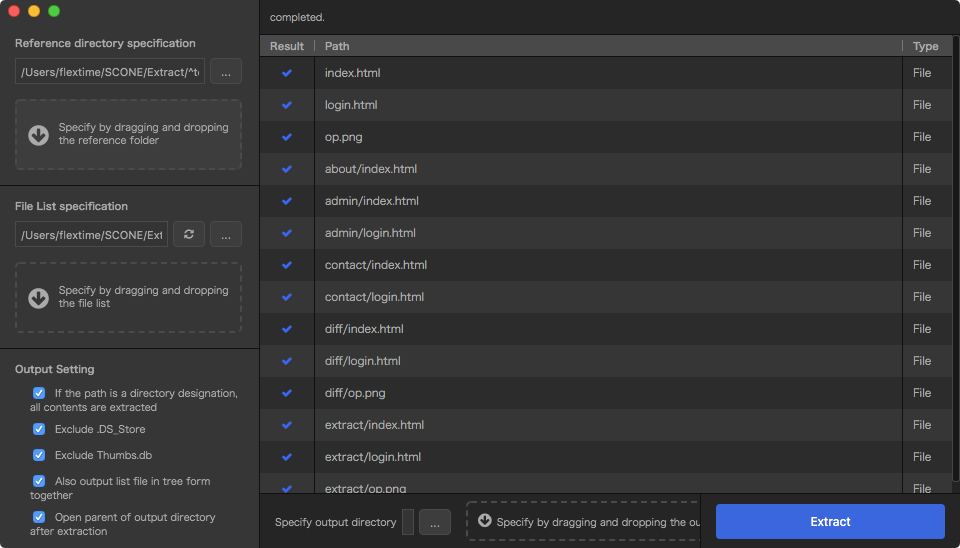Image resolution: width=960 pixels, height=548 pixels.
Task: Uncheck Also output list file in tree form
Action: click(39, 481)
